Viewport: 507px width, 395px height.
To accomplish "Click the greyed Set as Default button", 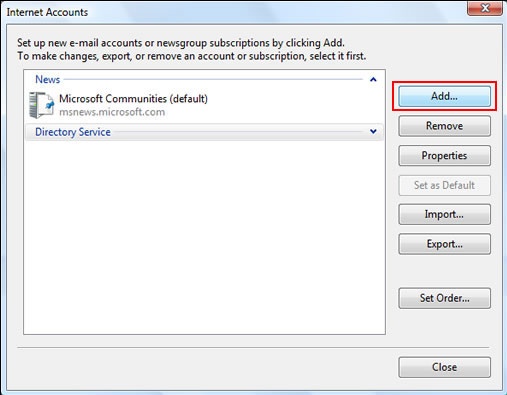I will click(x=444, y=185).
